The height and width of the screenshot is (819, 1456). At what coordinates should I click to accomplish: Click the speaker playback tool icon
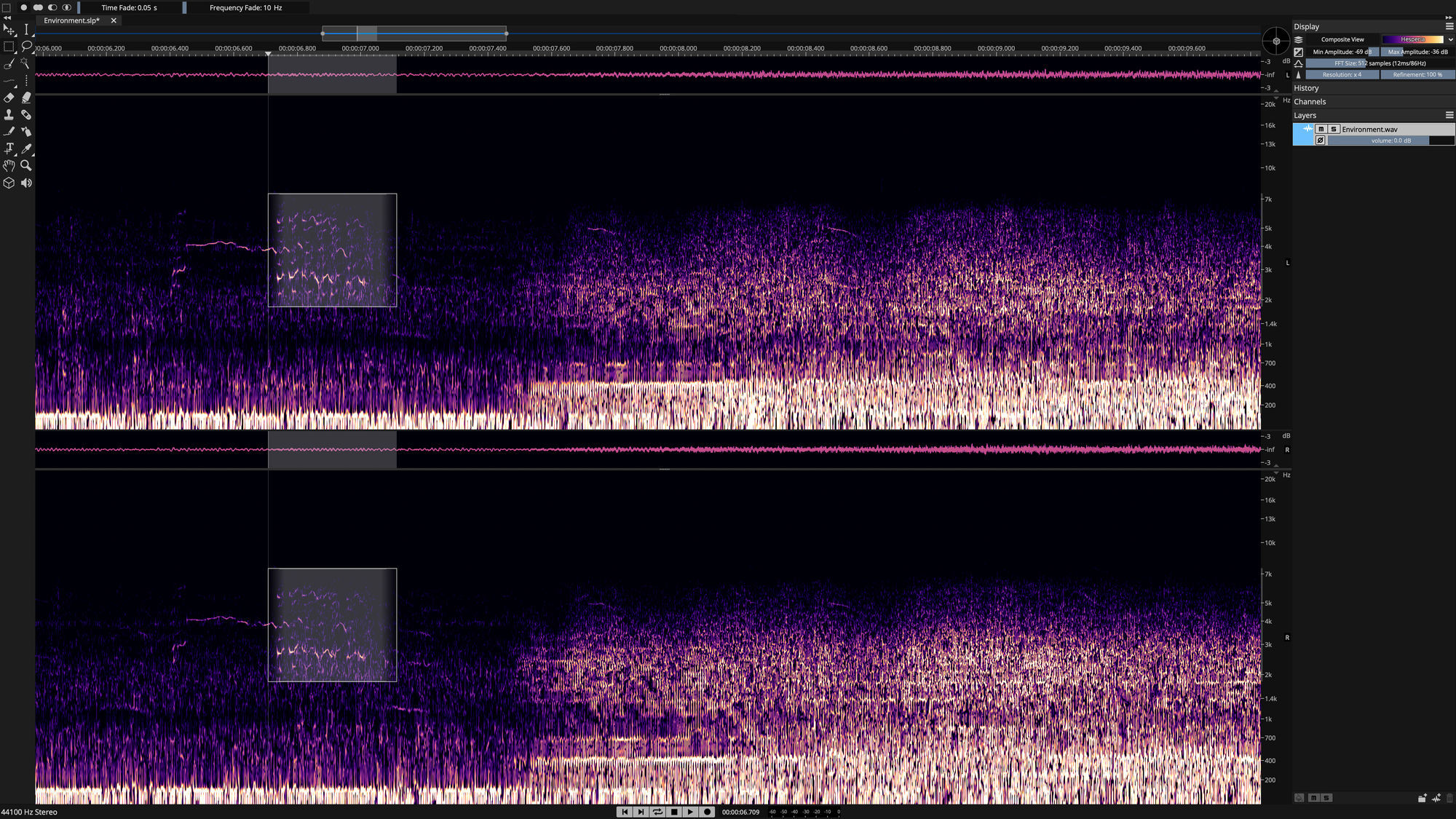pos(26,183)
